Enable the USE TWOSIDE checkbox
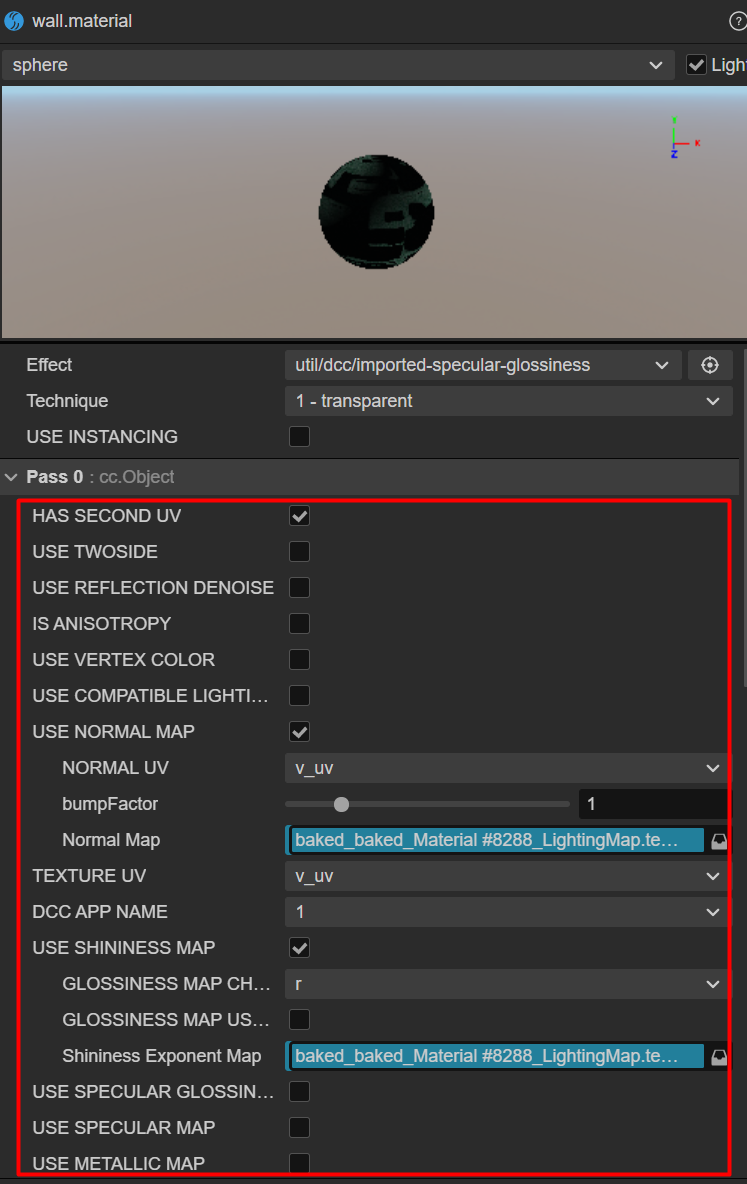 pos(299,552)
